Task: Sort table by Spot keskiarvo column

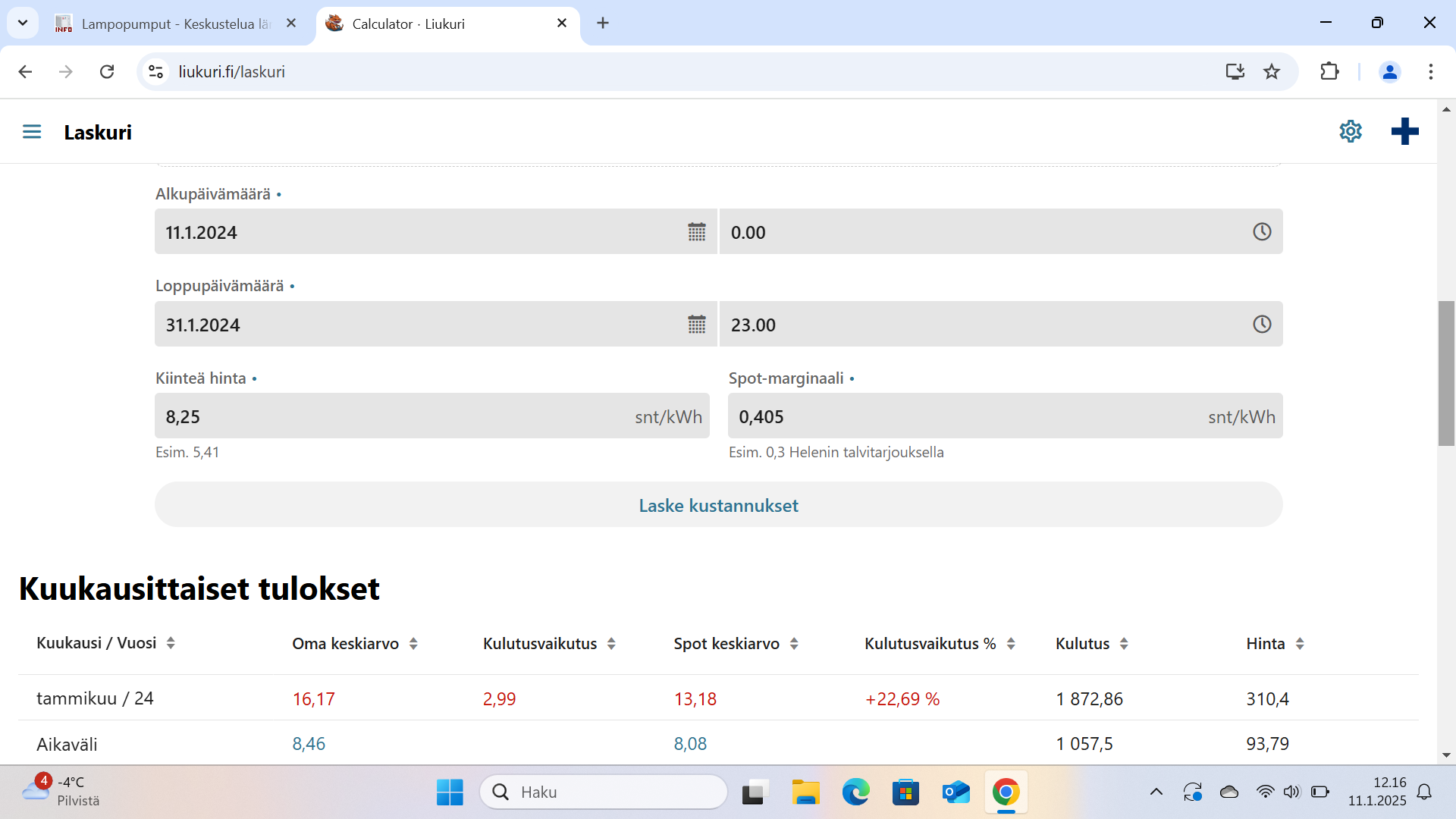Action: pos(794,644)
